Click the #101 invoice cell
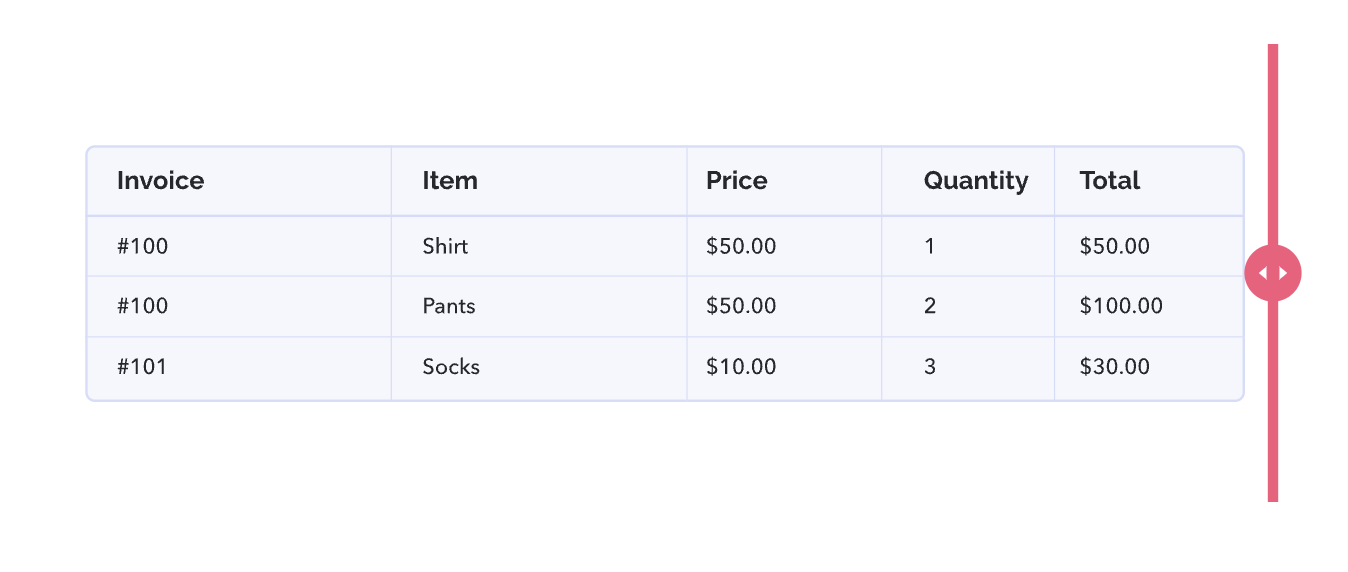 [x=239, y=367]
